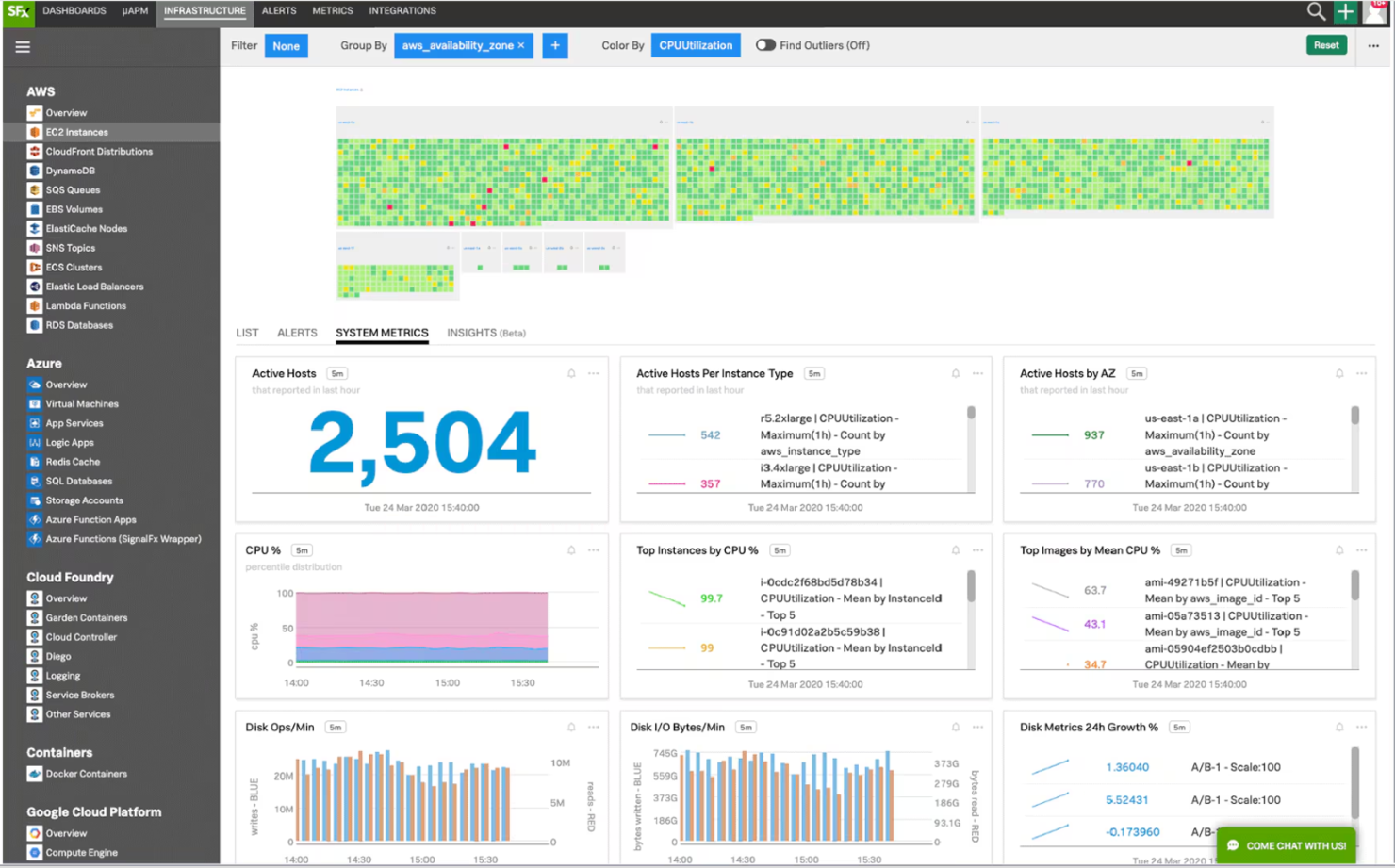Open the Come Chat With Us widget
Image resolution: width=1395 pixels, height=868 pixels.
tap(1287, 845)
